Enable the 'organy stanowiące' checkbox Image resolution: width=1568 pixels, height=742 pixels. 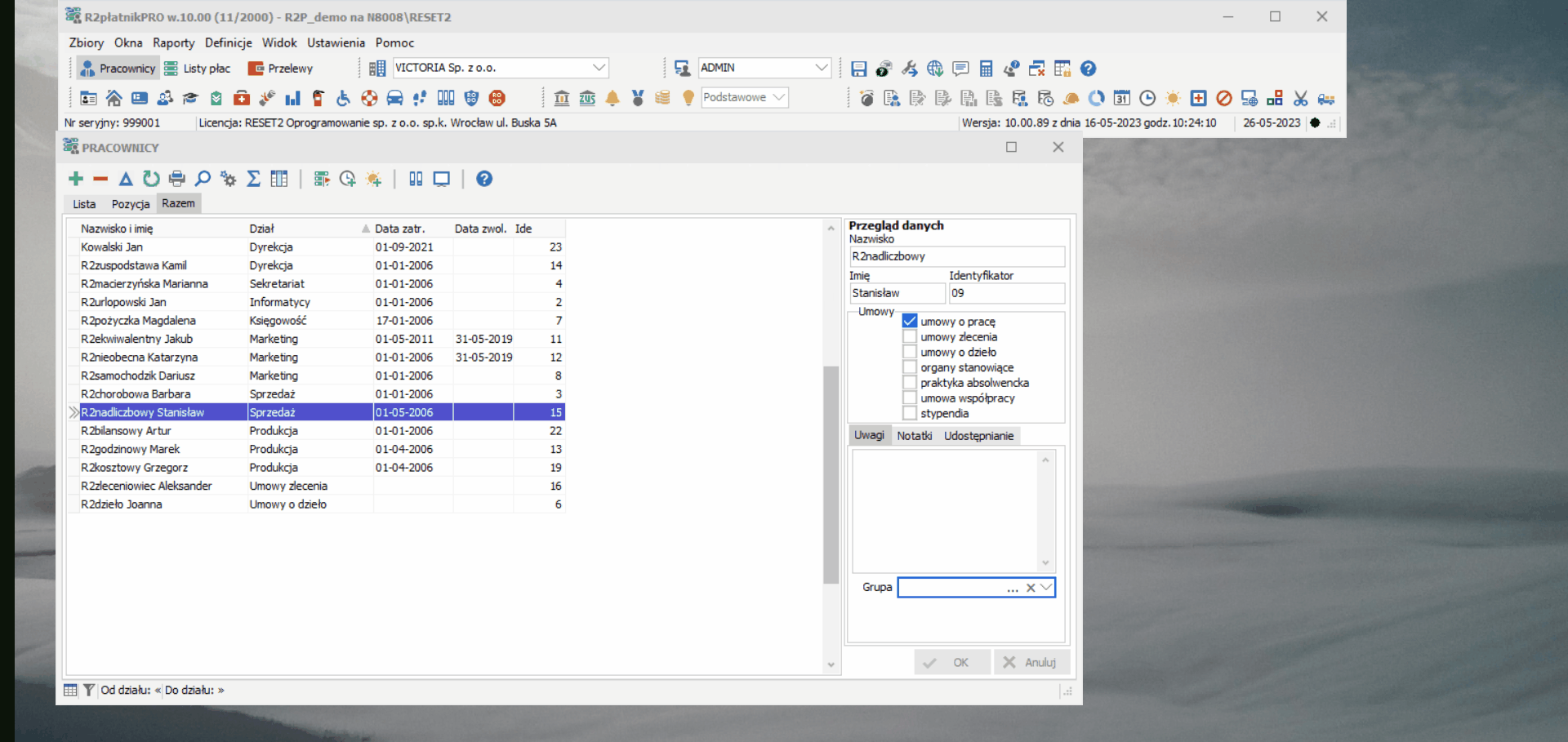(x=910, y=367)
